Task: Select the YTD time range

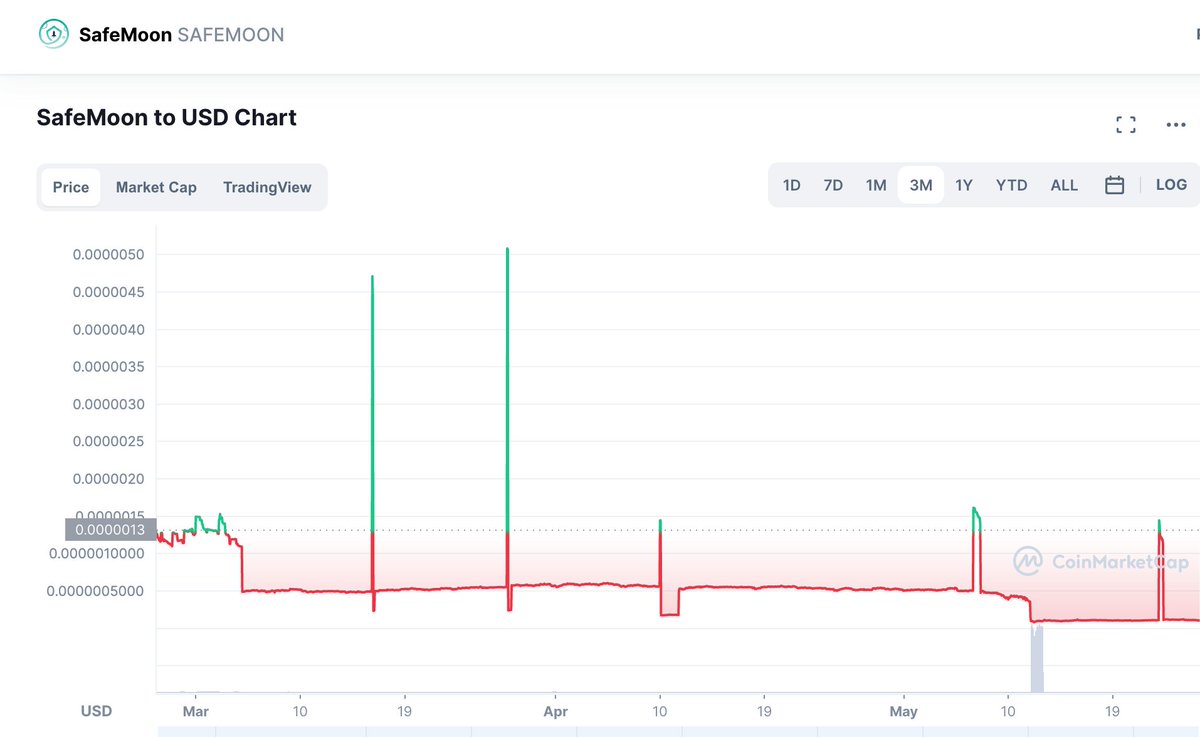Action: coord(1012,185)
